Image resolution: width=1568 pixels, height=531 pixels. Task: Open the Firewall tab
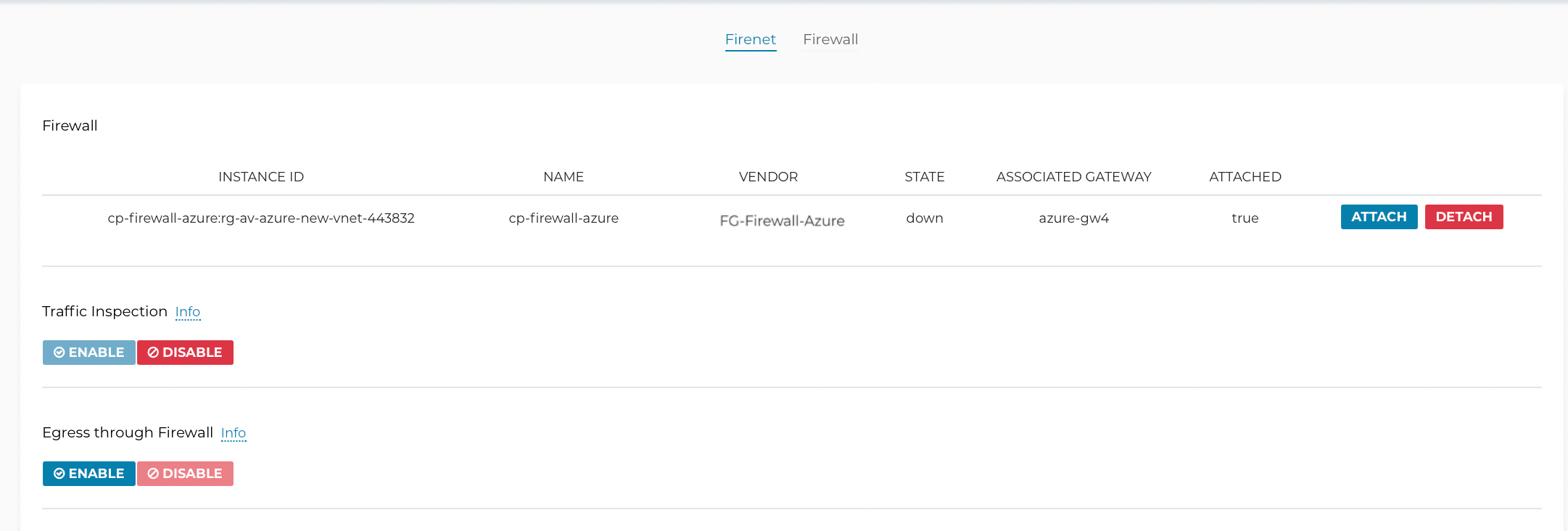point(830,39)
